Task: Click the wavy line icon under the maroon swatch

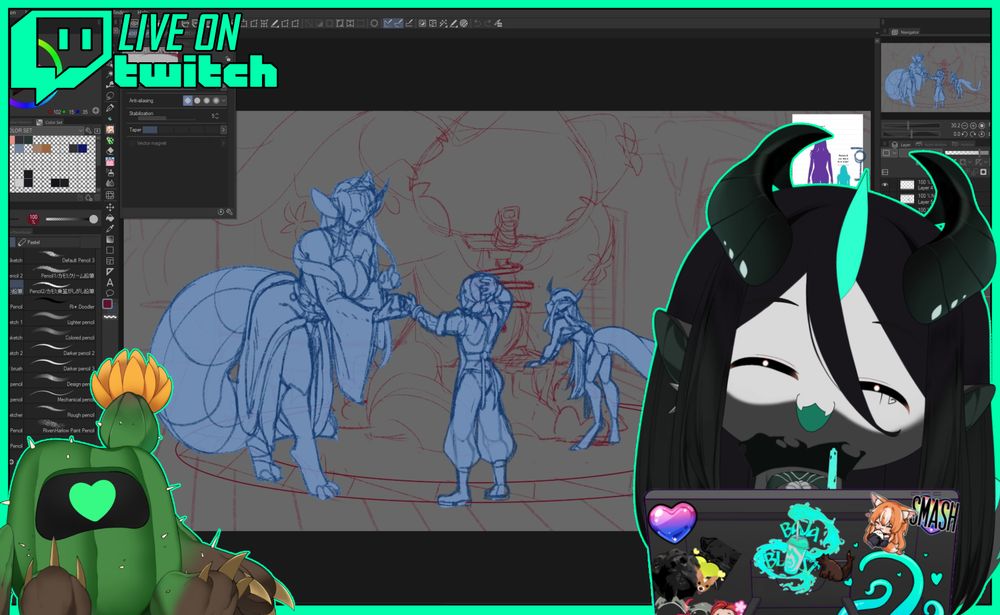Action: click(110, 316)
